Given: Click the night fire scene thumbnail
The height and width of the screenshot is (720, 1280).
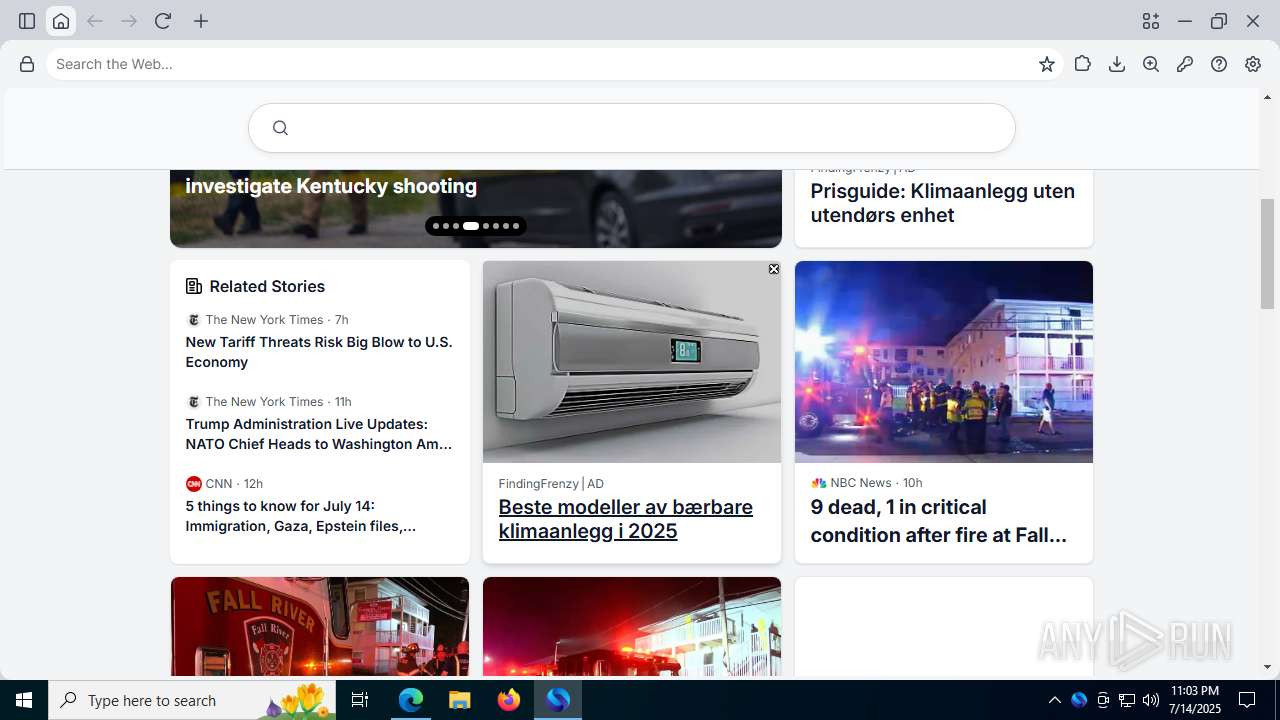Looking at the screenshot, I should 632,627.
